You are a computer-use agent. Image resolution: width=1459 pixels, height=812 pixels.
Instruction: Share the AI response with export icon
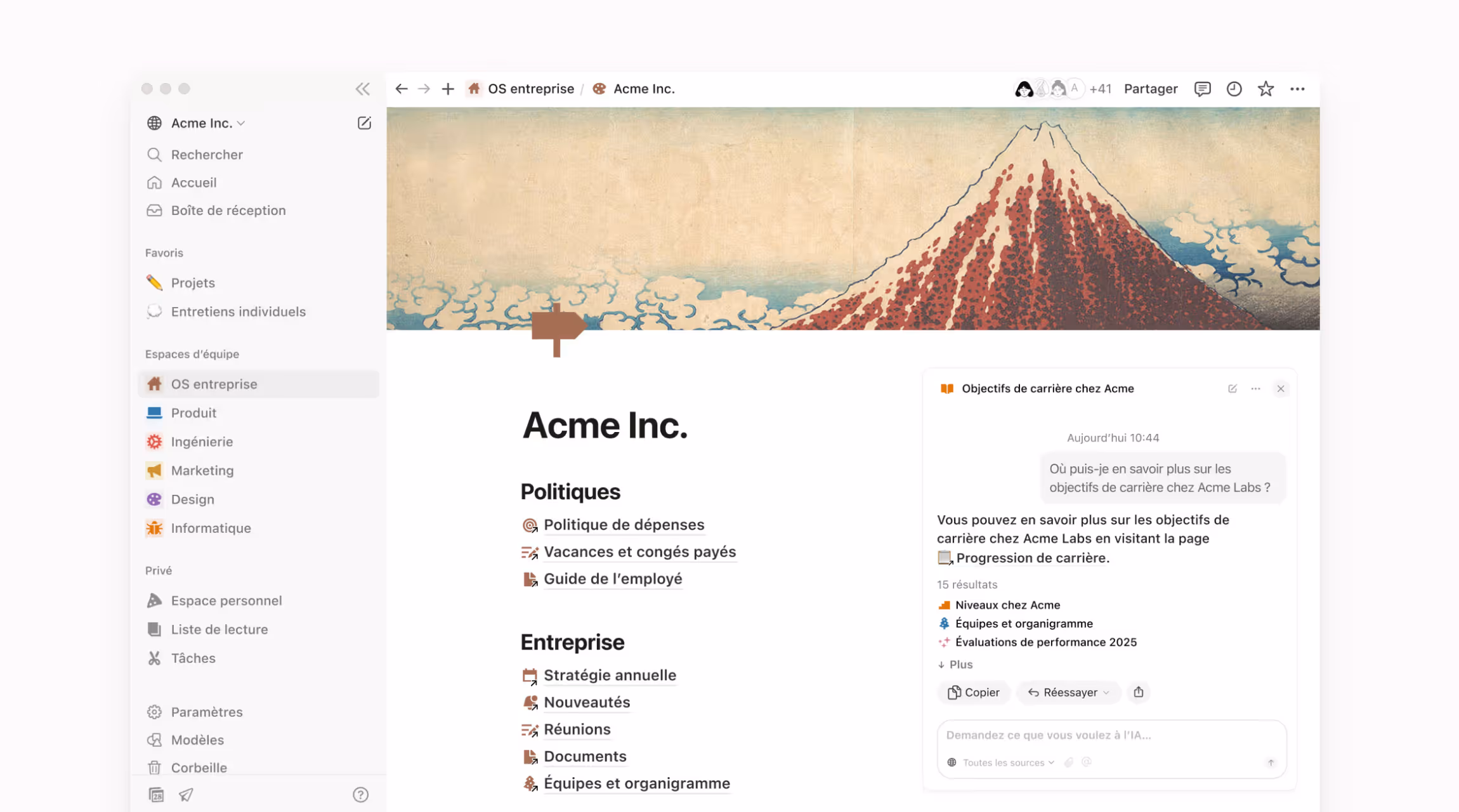1139,692
